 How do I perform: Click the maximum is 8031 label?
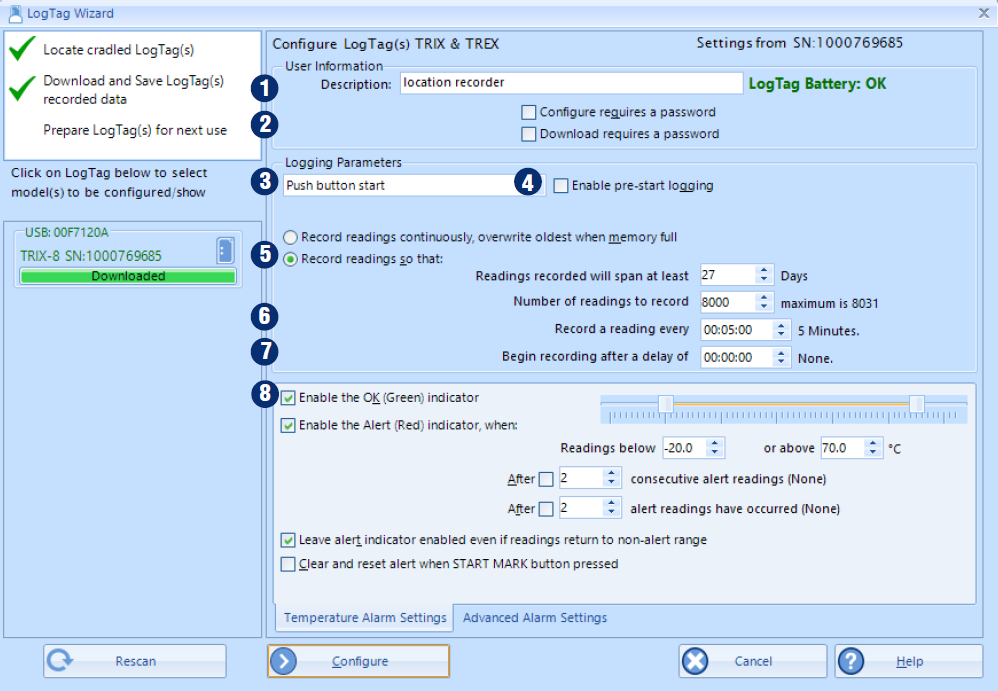(829, 304)
